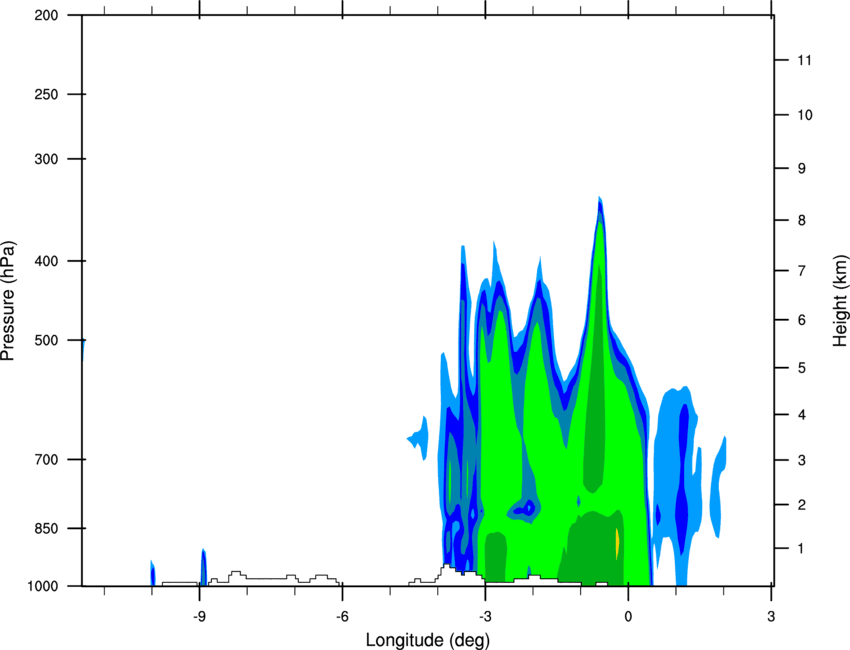Select the 300 tick label on pressure axis
The width and height of the screenshot is (850, 650).
point(46,159)
